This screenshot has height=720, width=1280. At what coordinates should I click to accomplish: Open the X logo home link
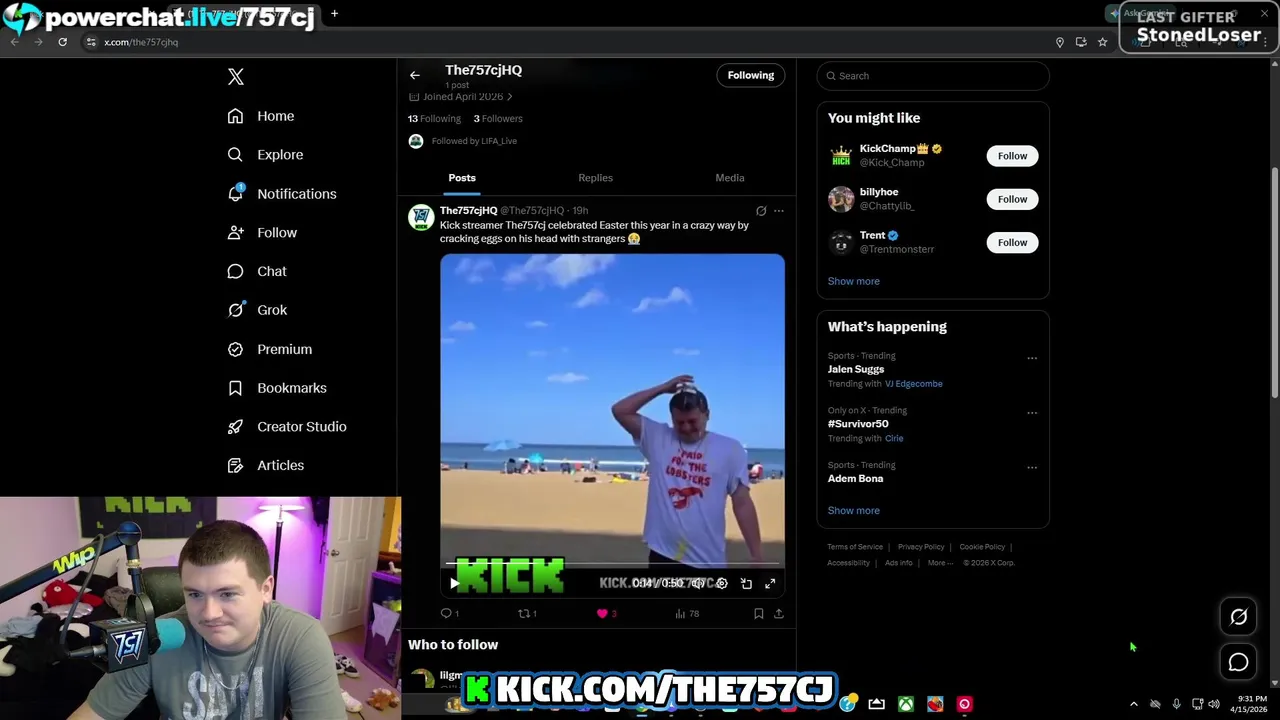coord(236,77)
